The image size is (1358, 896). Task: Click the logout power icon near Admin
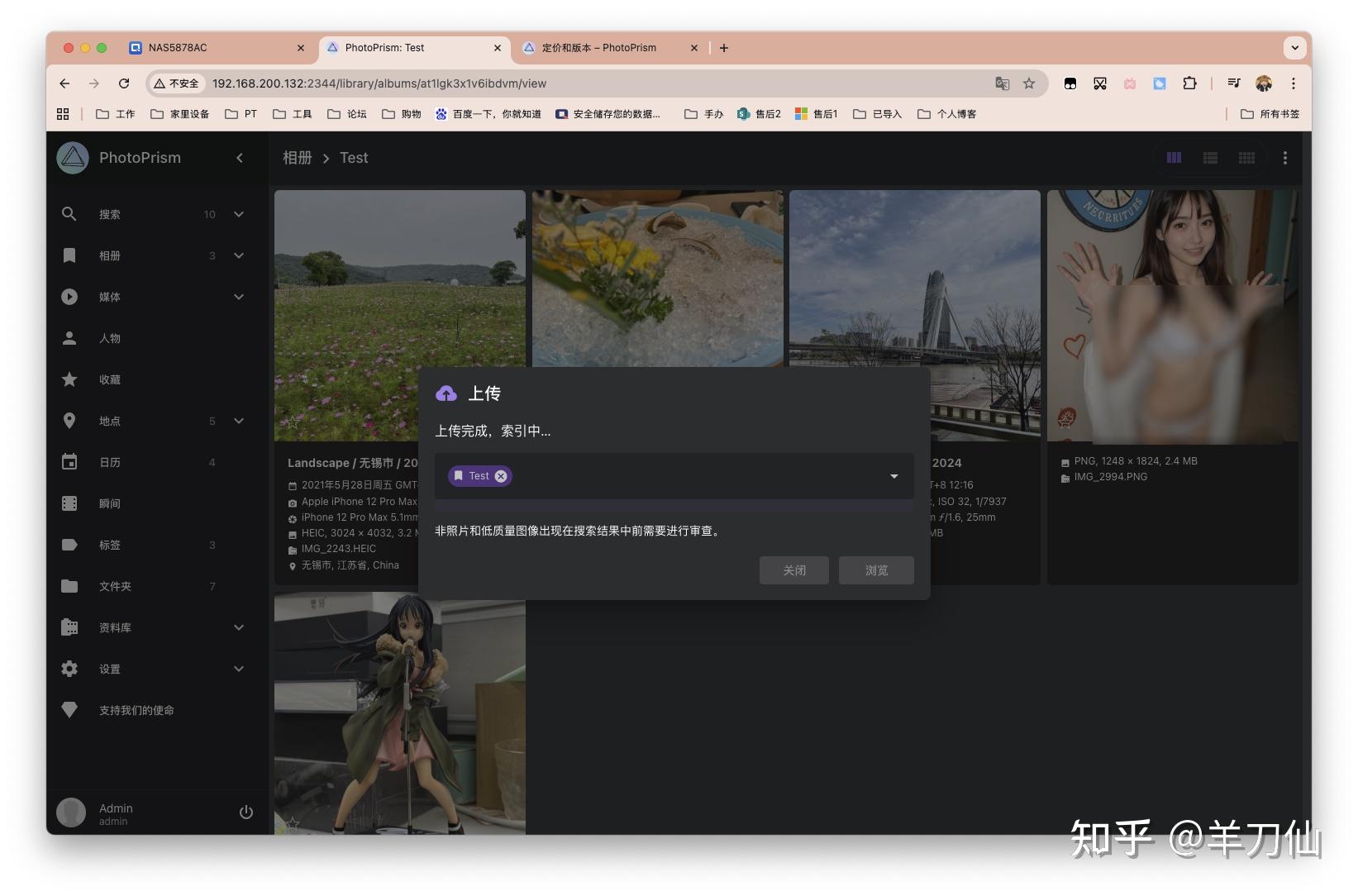245,812
